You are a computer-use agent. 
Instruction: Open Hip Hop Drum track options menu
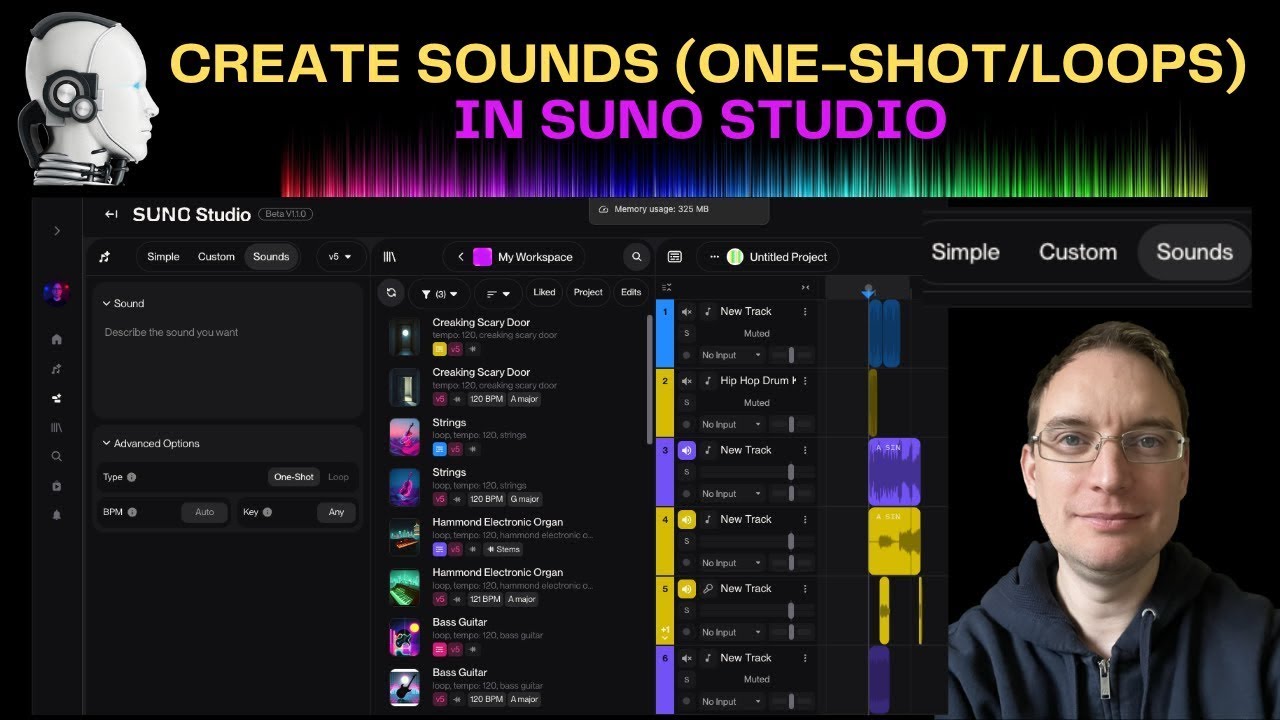[x=805, y=381]
